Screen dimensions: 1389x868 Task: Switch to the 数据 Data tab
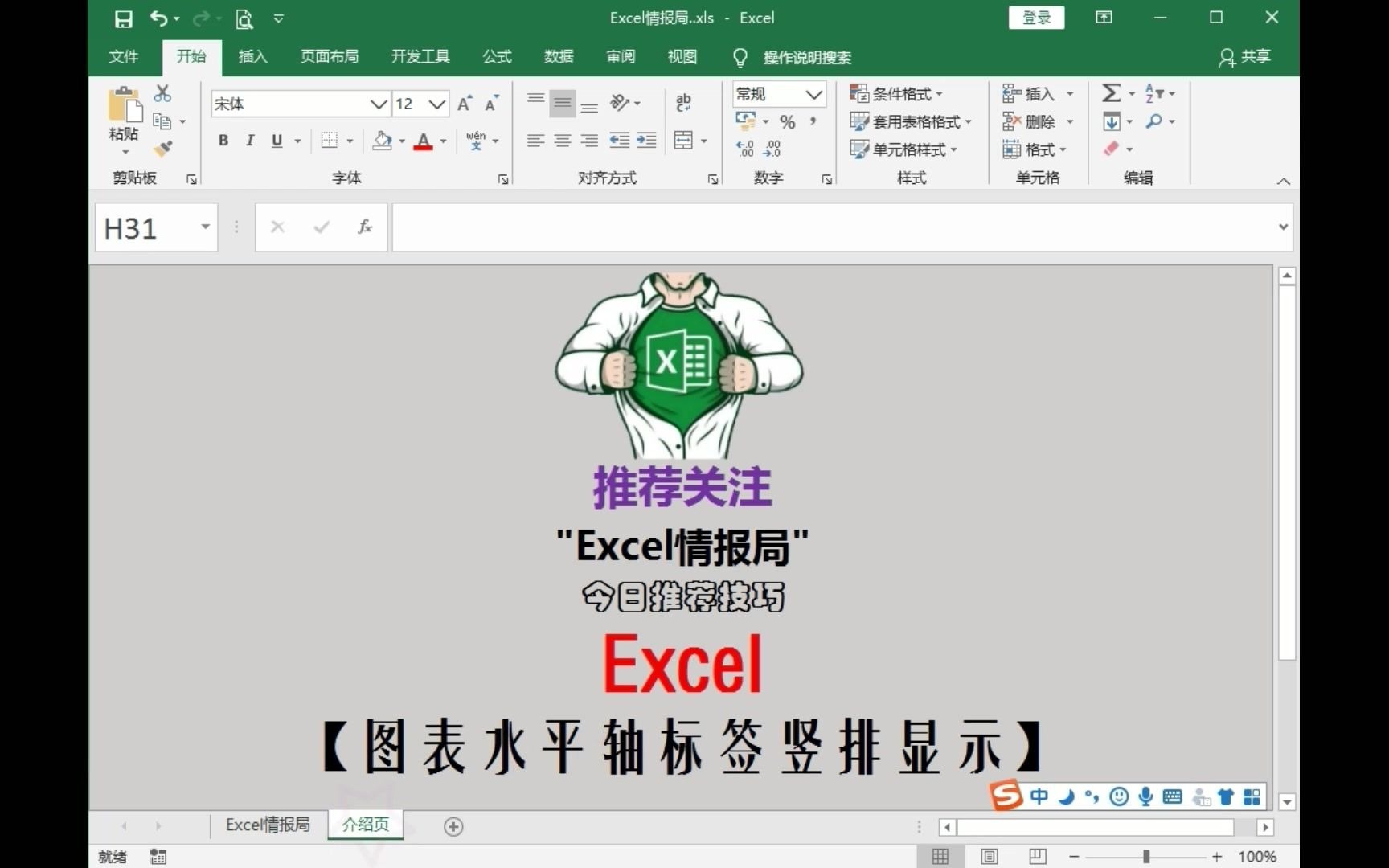click(559, 56)
